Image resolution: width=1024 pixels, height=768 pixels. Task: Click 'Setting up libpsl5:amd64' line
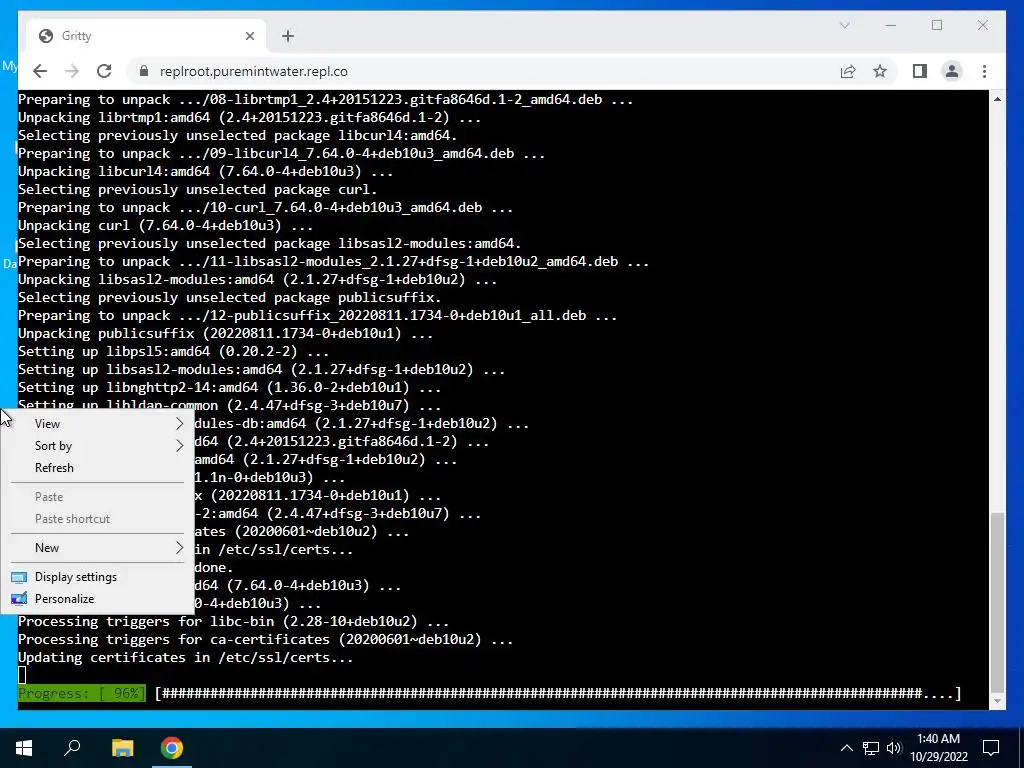tap(173, 351)
